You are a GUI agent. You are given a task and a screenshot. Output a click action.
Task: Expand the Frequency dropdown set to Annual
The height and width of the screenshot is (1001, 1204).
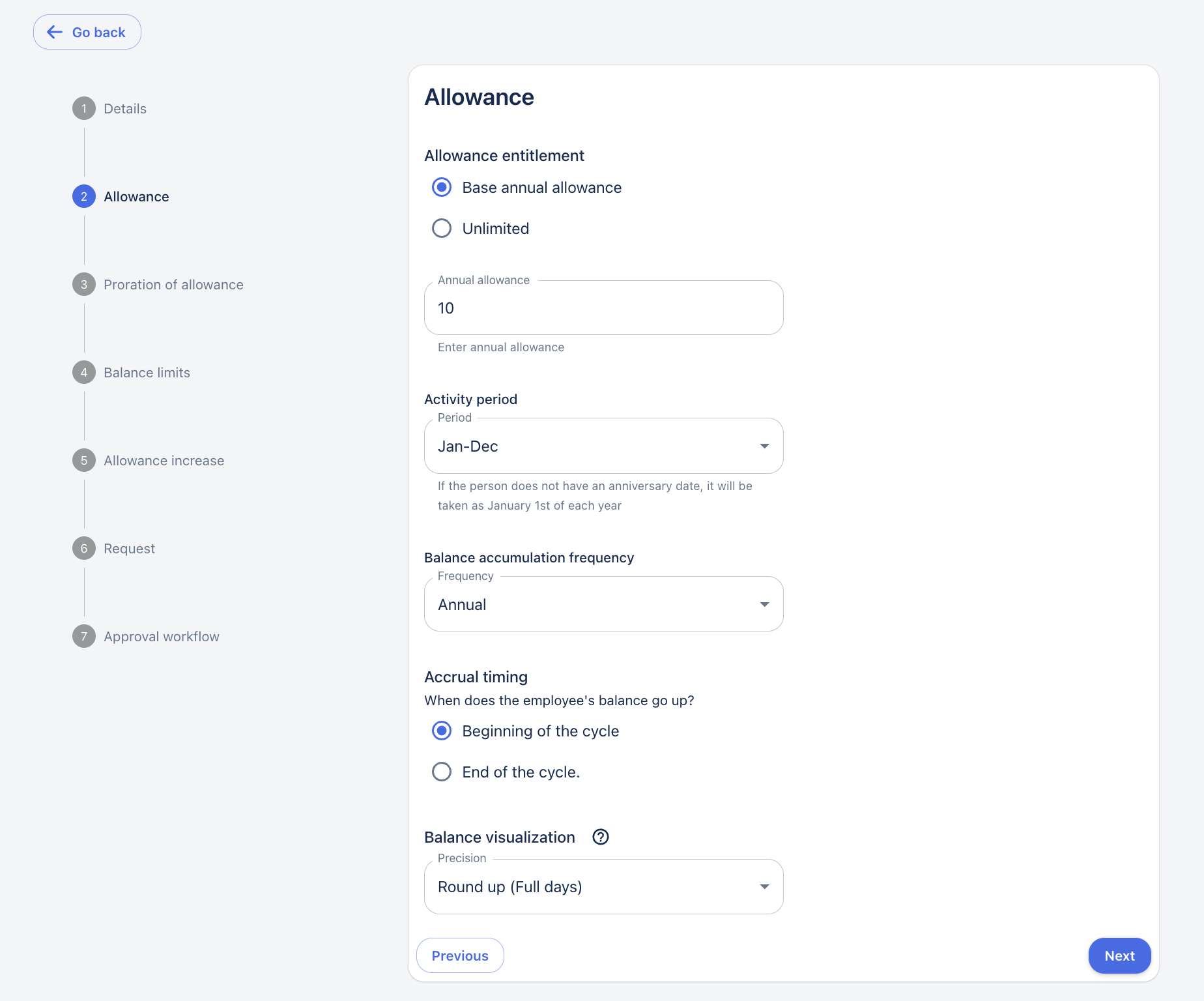(603, 605)
